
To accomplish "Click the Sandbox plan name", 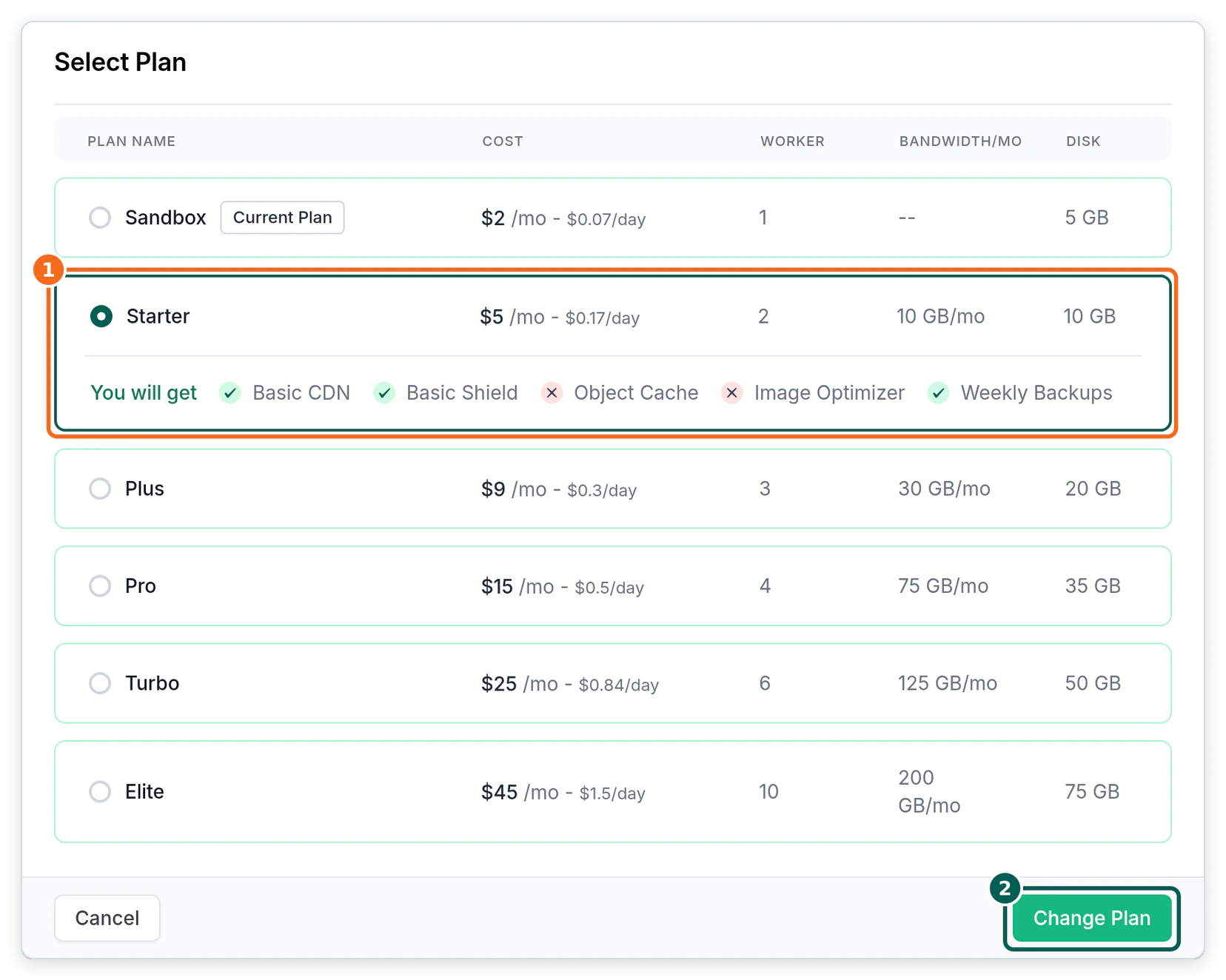I will (x=166, y=218).
